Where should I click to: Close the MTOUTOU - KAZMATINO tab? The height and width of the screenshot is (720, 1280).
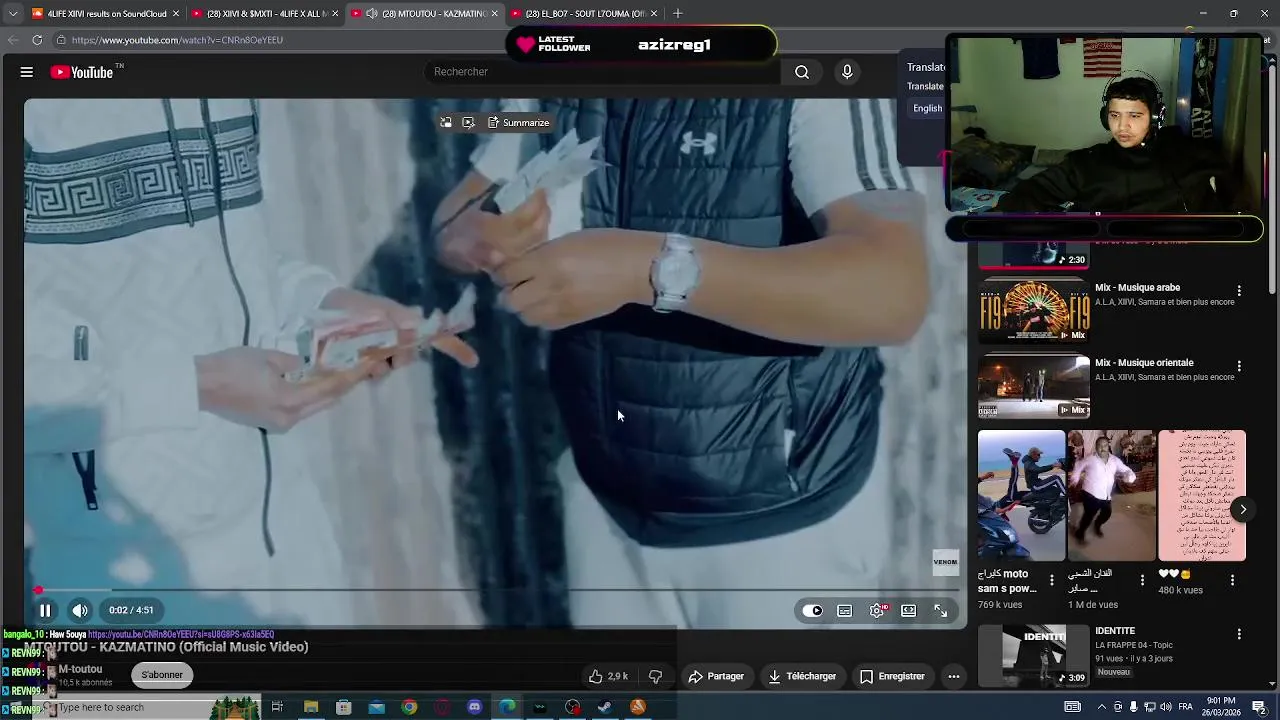[x=494, y=14]
